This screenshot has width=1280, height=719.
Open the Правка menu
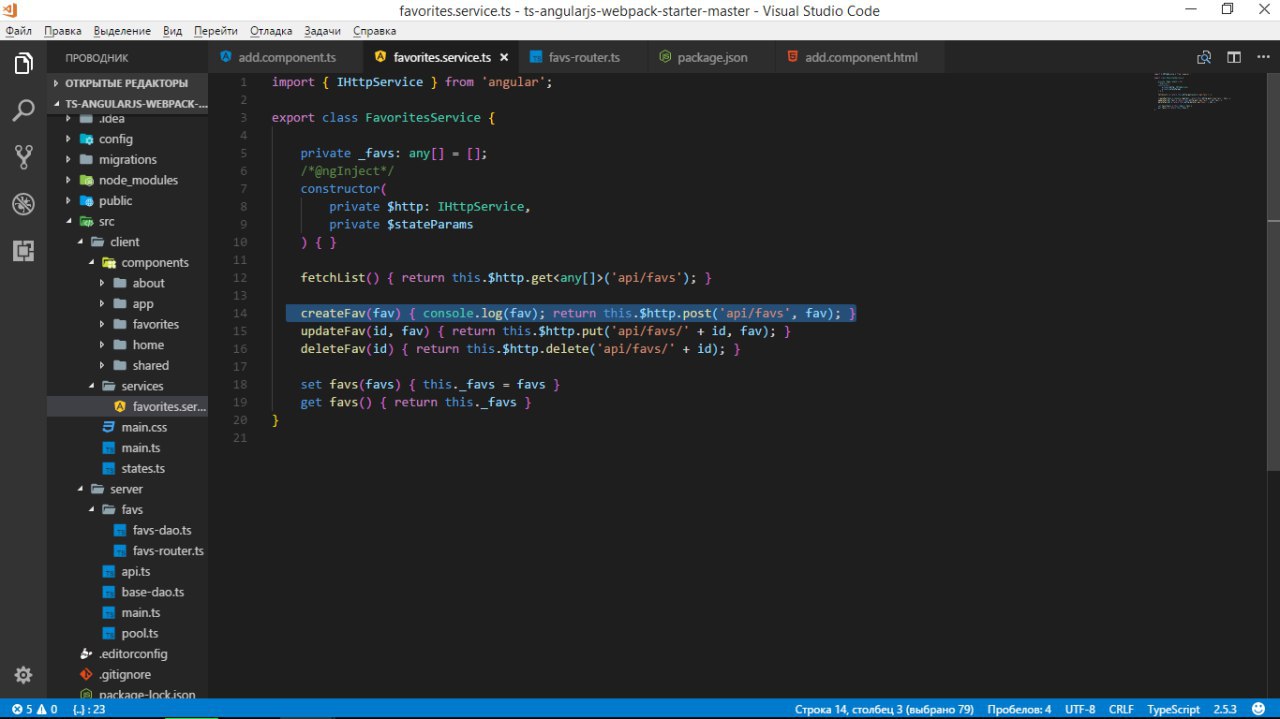pos(63,31)
